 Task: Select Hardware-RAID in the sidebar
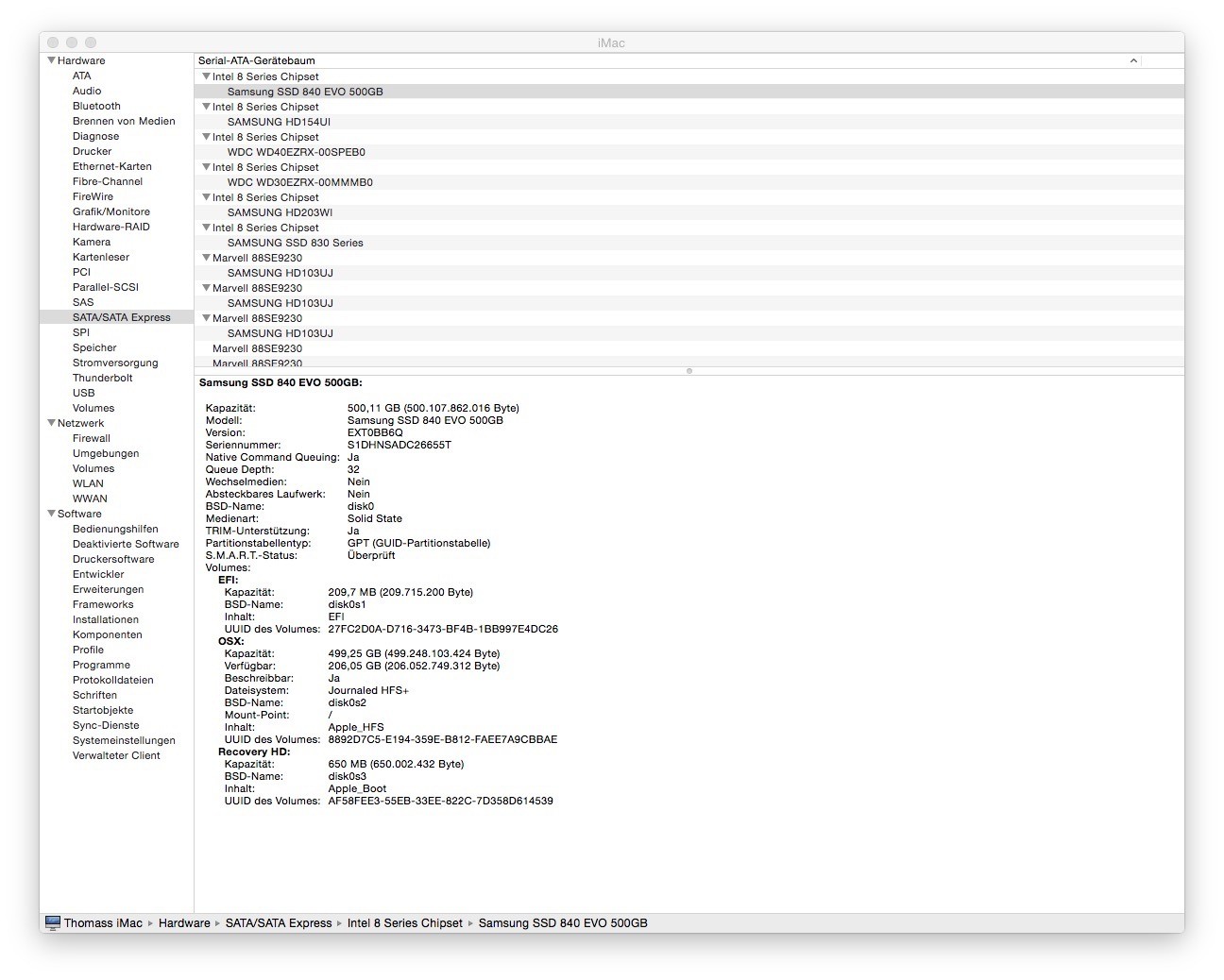111,227
